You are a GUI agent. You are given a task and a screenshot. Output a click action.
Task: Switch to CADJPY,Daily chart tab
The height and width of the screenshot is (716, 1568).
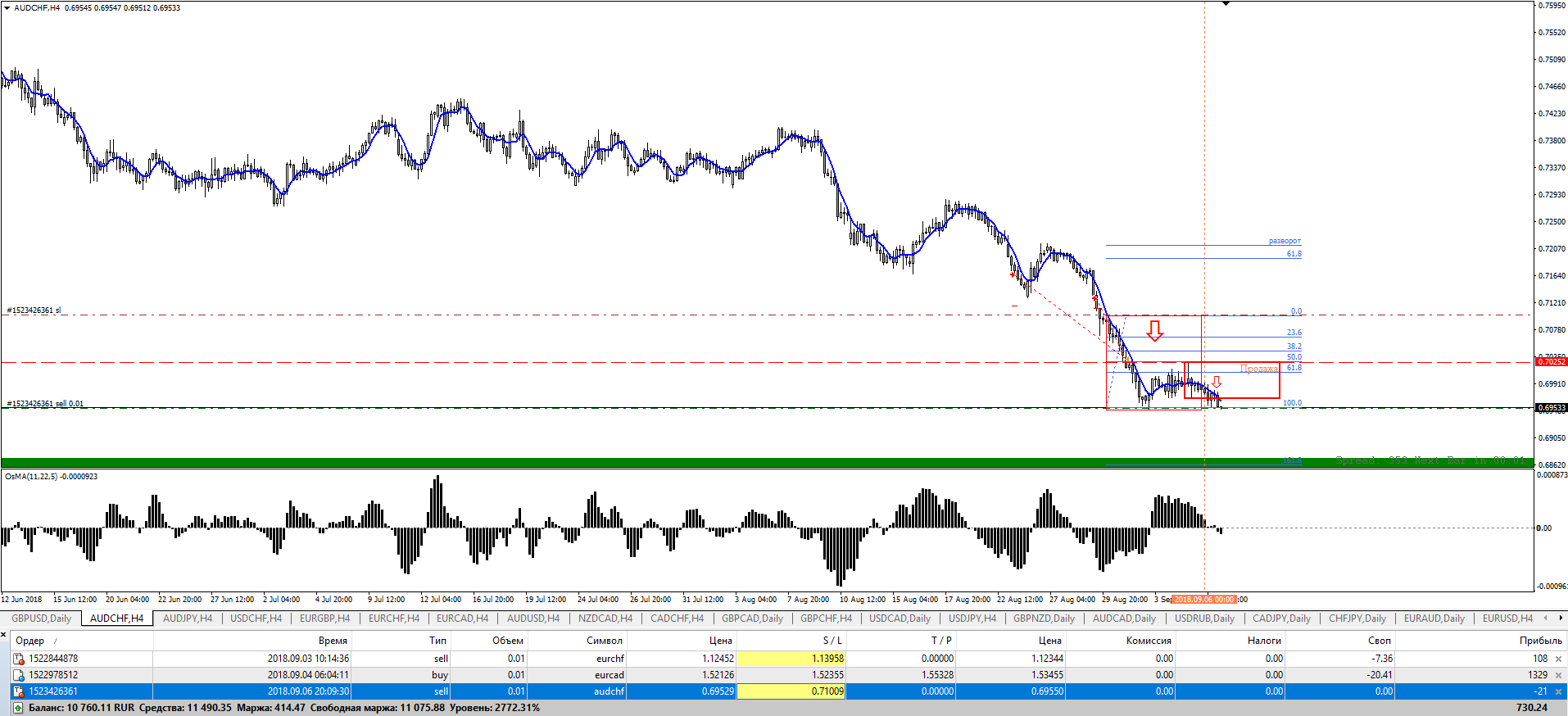(x=1281, y=619)
